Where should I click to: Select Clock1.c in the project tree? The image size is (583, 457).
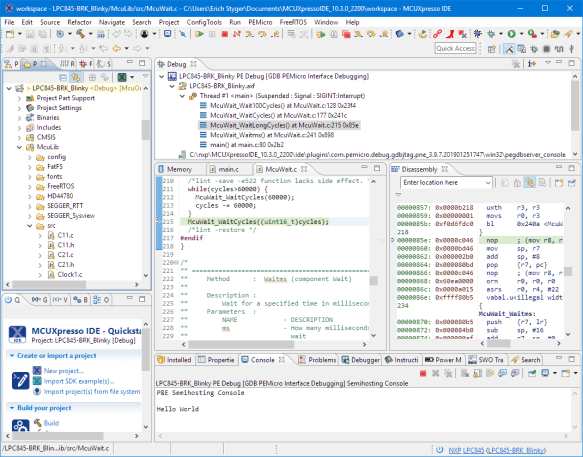(70, 275)
